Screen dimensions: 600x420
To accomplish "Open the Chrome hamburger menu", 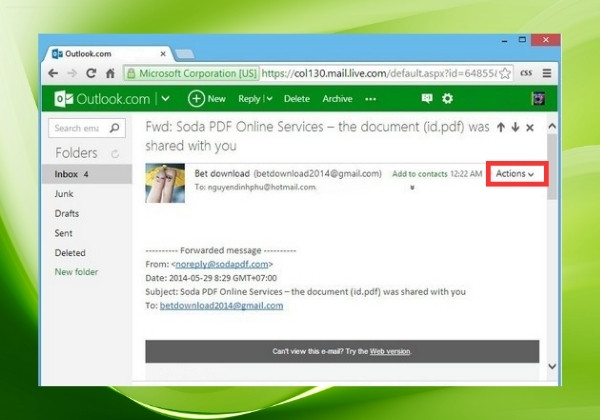I will tap(547, 73).
